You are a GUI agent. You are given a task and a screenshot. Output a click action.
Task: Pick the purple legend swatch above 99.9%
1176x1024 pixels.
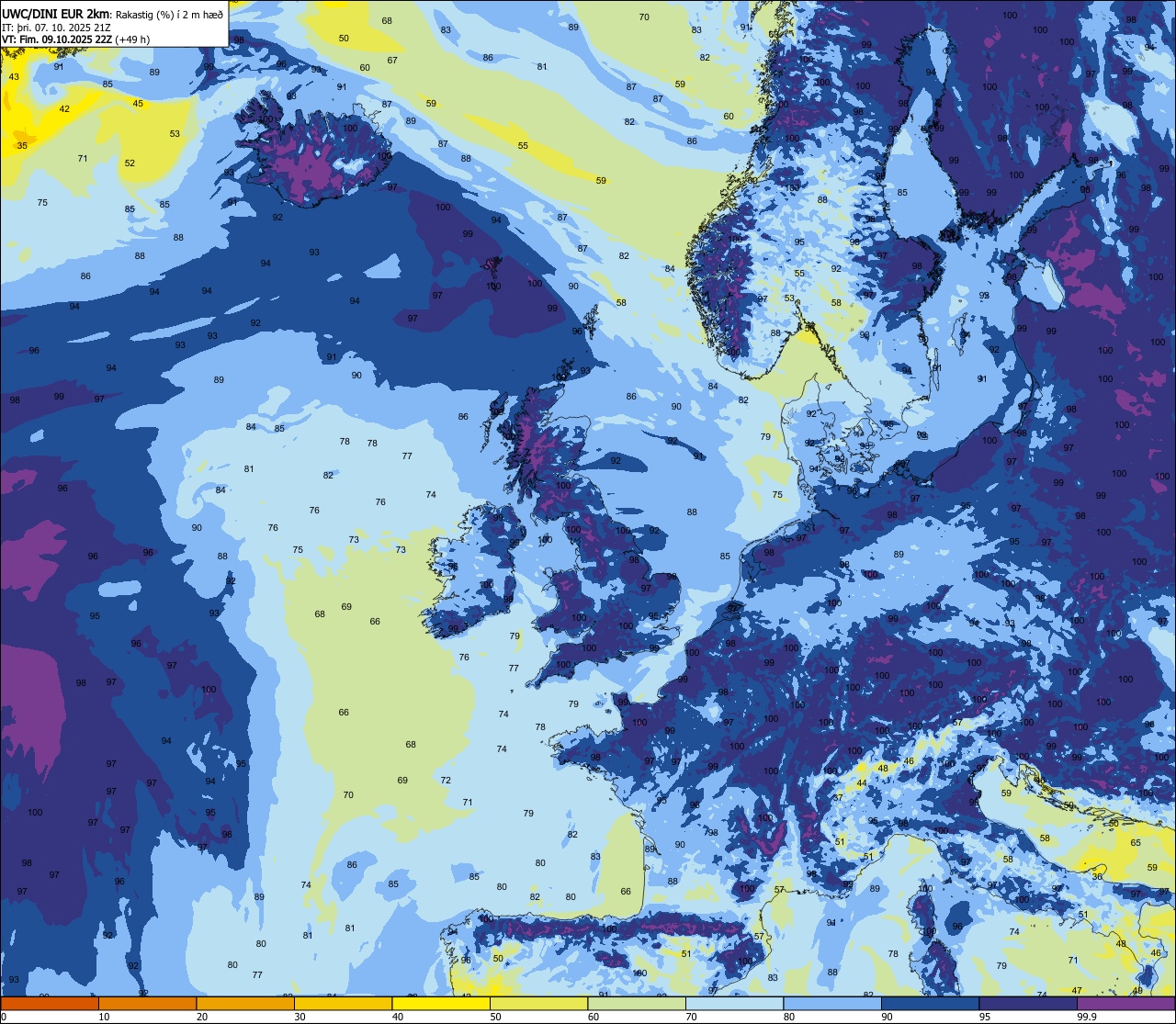pyautogui.click(x=1126, y=1003)
